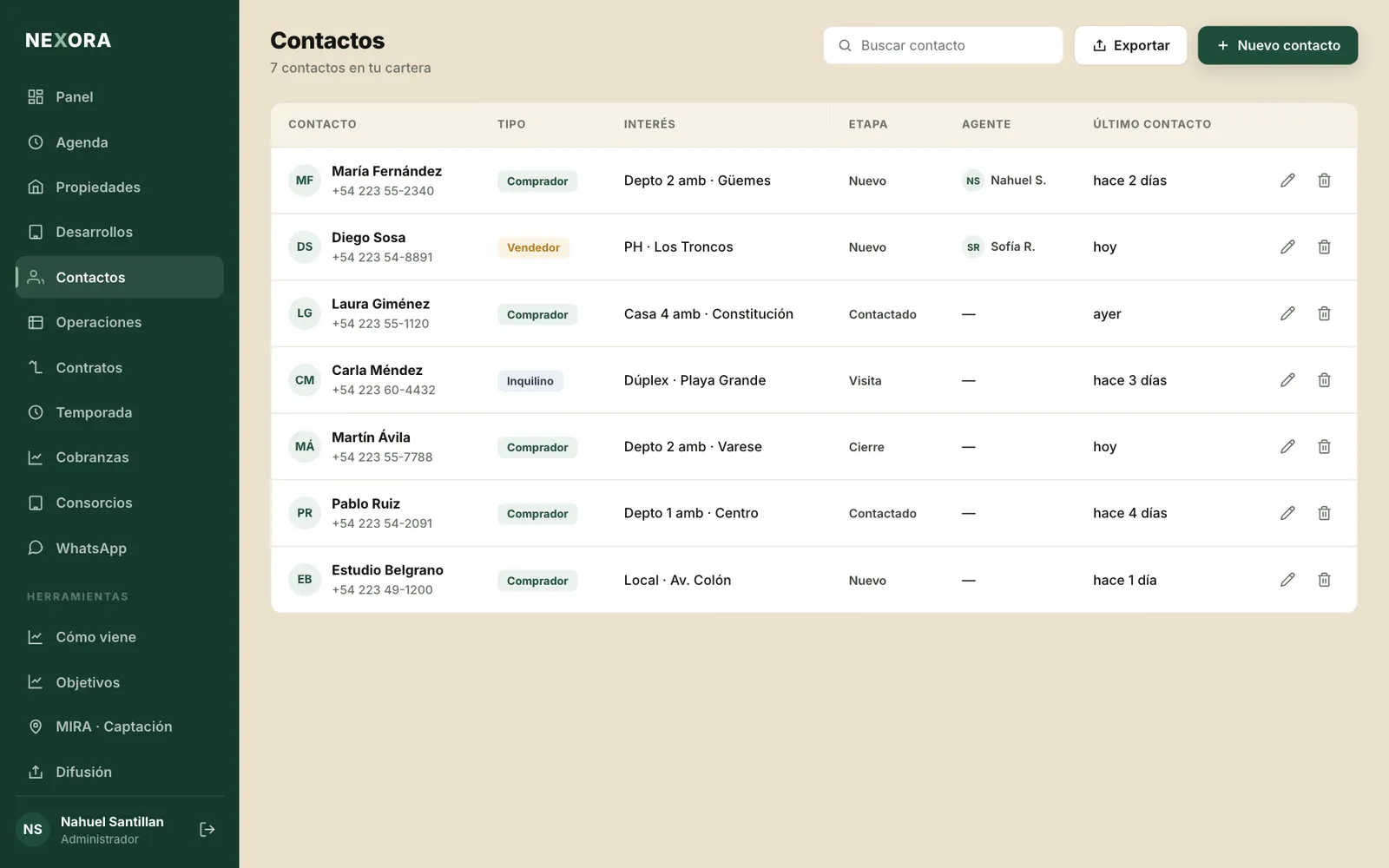Delete Martín Ávila contact
Screen dimensions: 1389x868
(1324, 447)
